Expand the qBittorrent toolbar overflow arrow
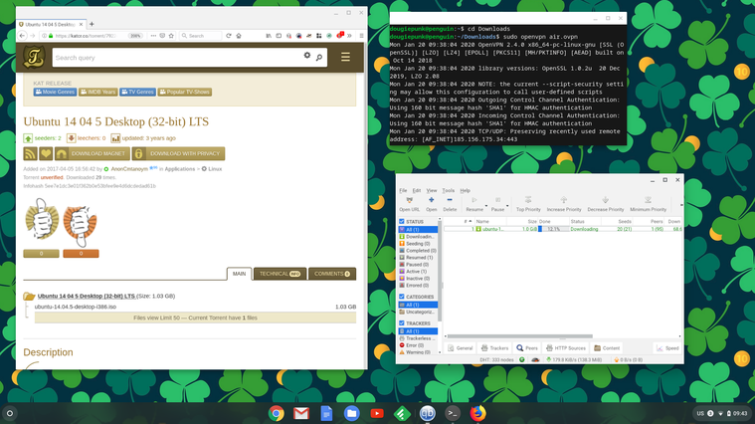This screenshot has height=424, width=755. [681, 205]
